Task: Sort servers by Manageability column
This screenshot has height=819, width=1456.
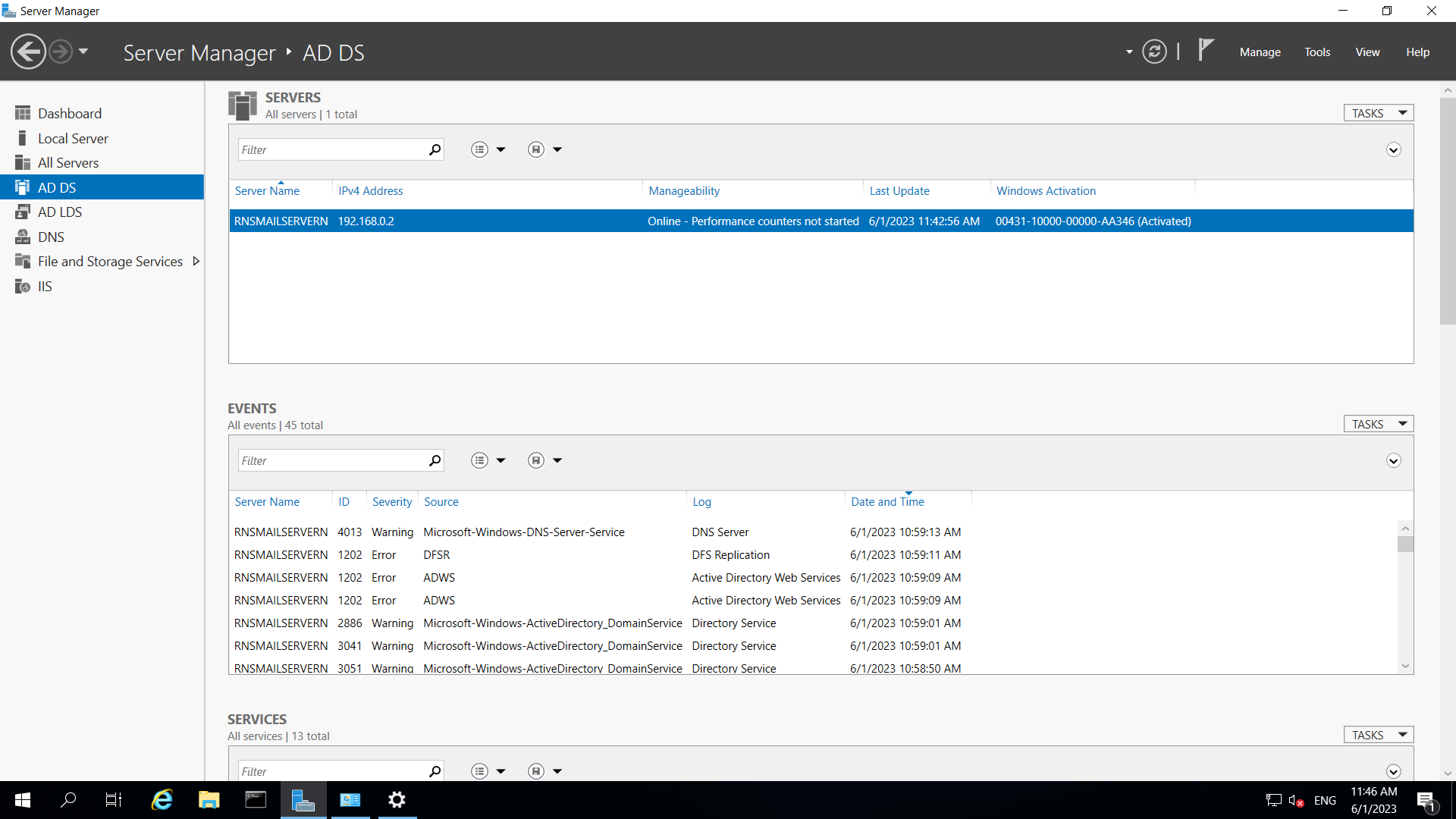Action: pyautogui.click(x=684, y=191)
